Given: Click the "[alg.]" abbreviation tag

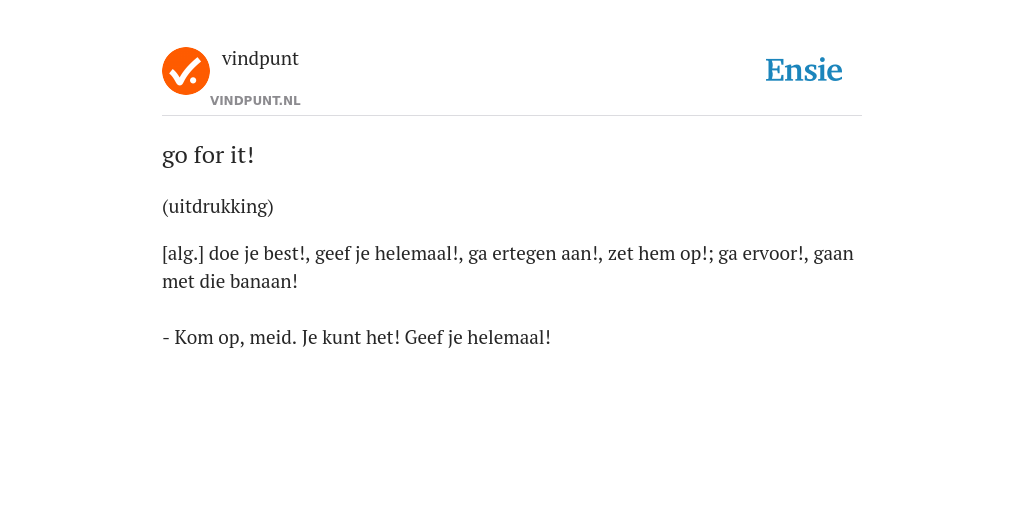Looking at the screenshot, I should pos(183,253).
